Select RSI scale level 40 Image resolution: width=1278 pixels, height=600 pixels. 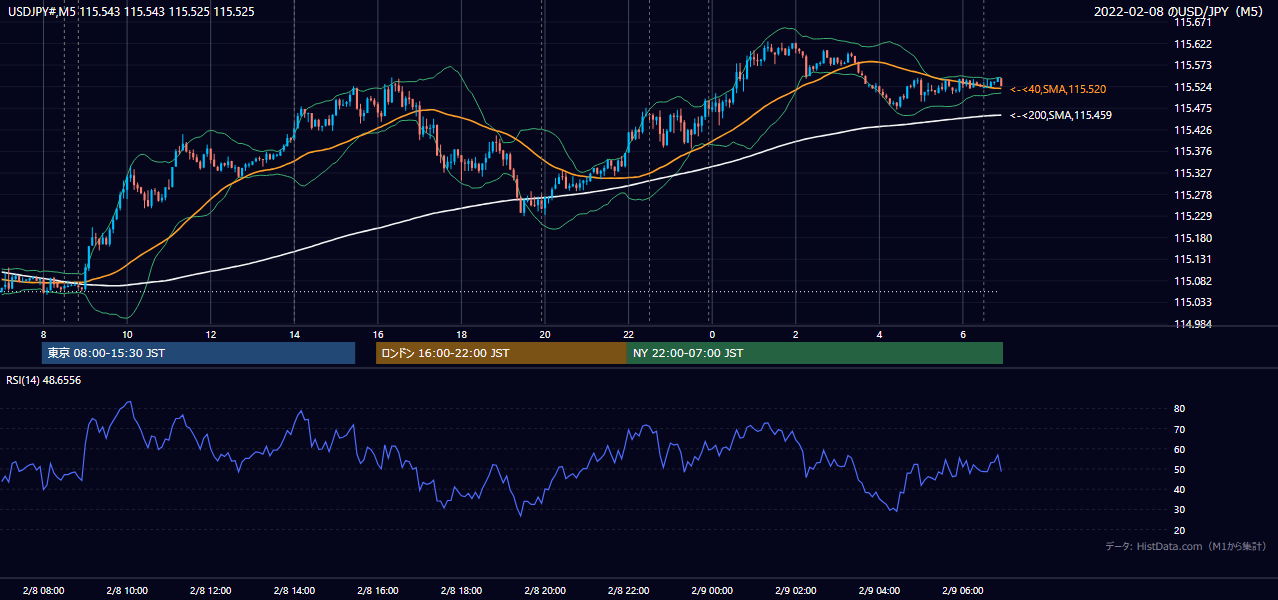tap(1179, 489)
